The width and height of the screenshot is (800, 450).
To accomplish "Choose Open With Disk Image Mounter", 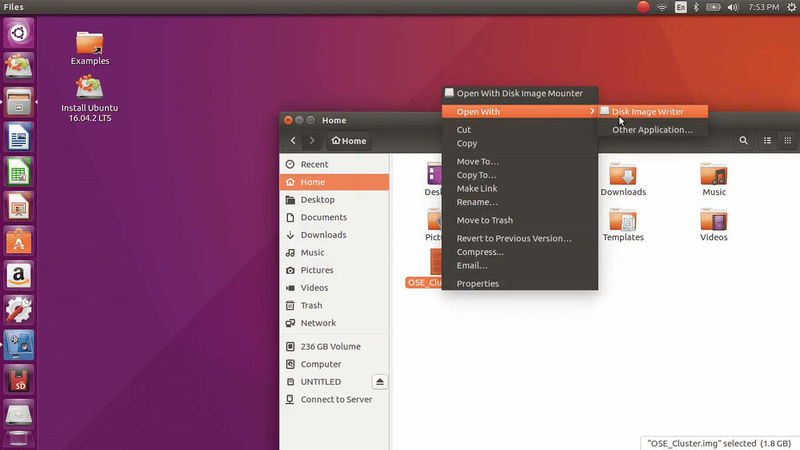I will [x=519, y=93].
